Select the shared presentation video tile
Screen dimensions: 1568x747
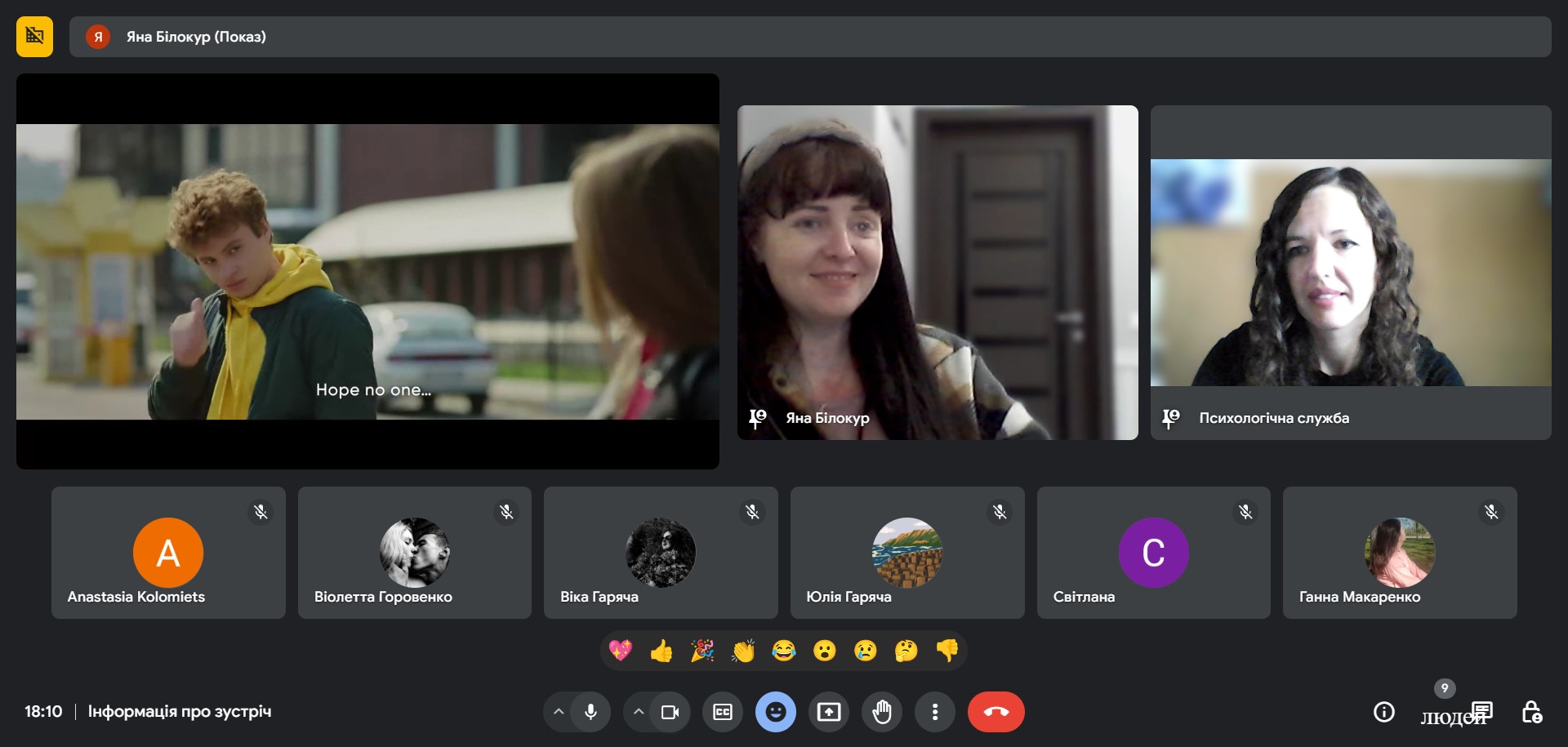[367, 271]
